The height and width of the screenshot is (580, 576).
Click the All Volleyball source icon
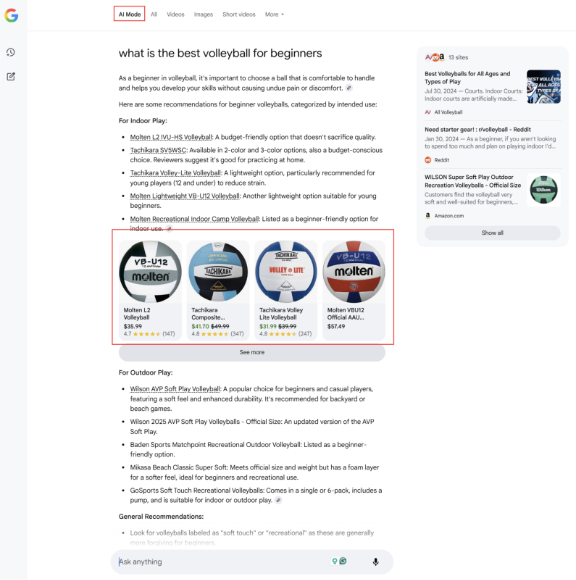tap(428, 112)
